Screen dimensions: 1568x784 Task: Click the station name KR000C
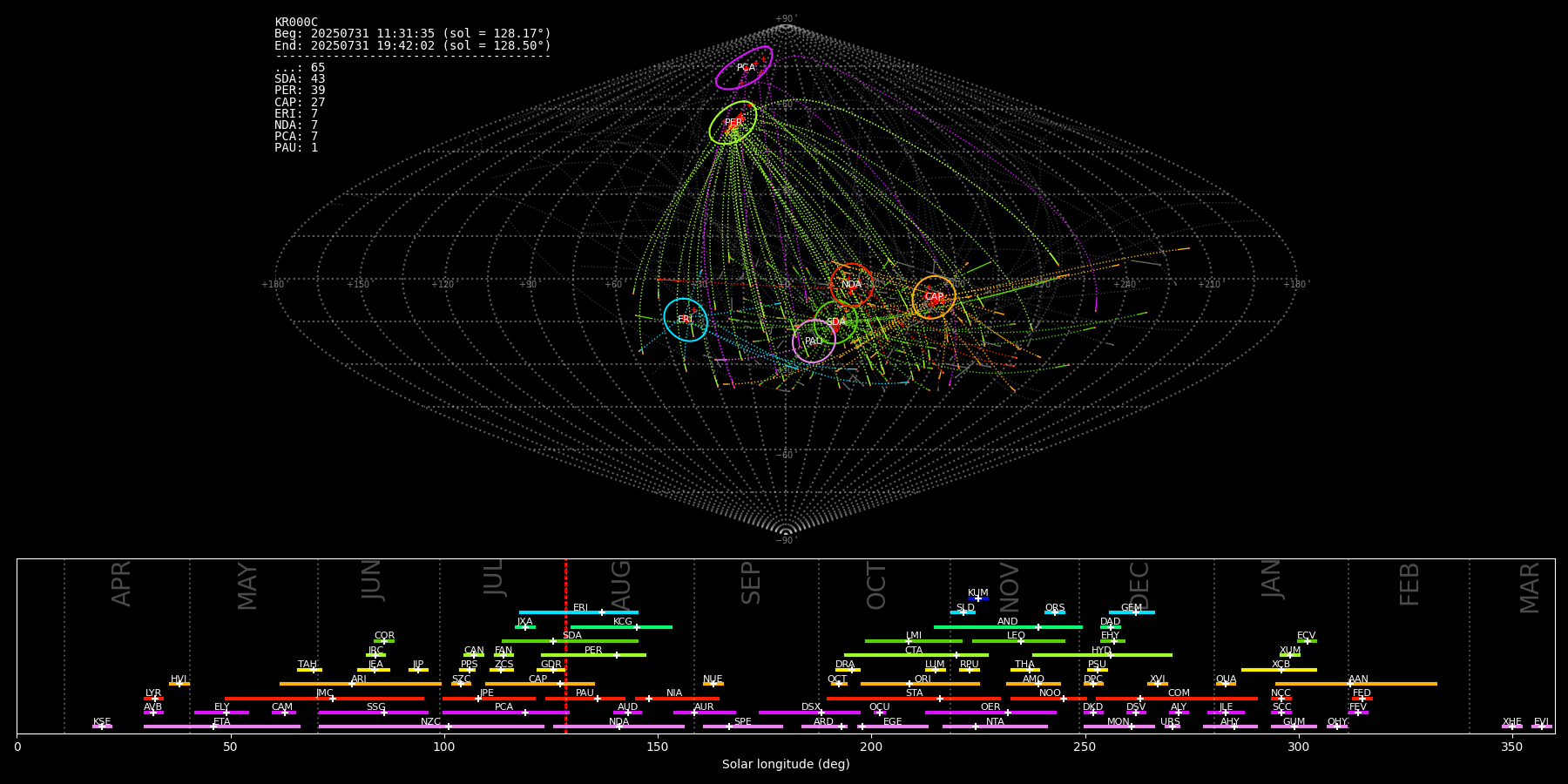296,23
